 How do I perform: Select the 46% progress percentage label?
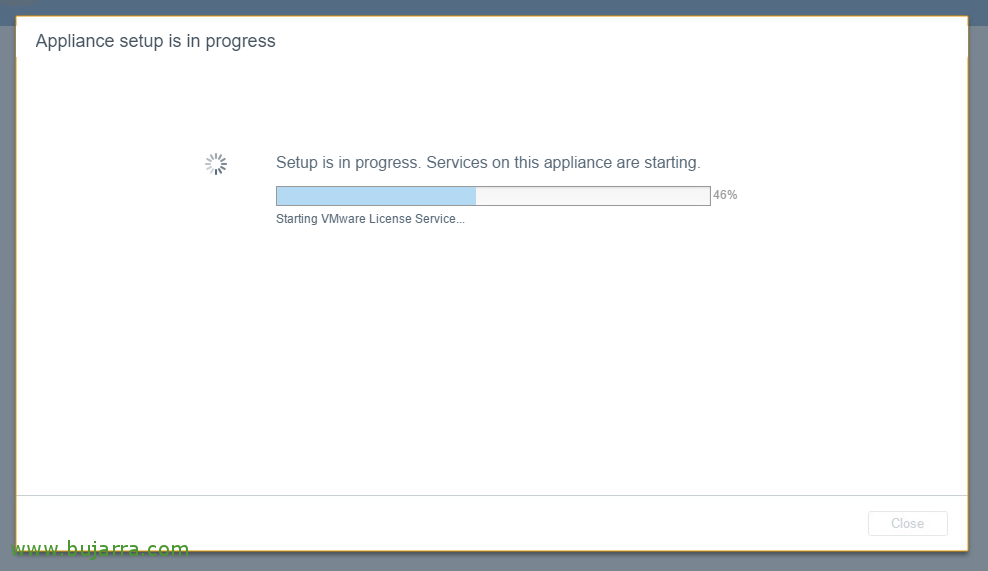(725, 195)
